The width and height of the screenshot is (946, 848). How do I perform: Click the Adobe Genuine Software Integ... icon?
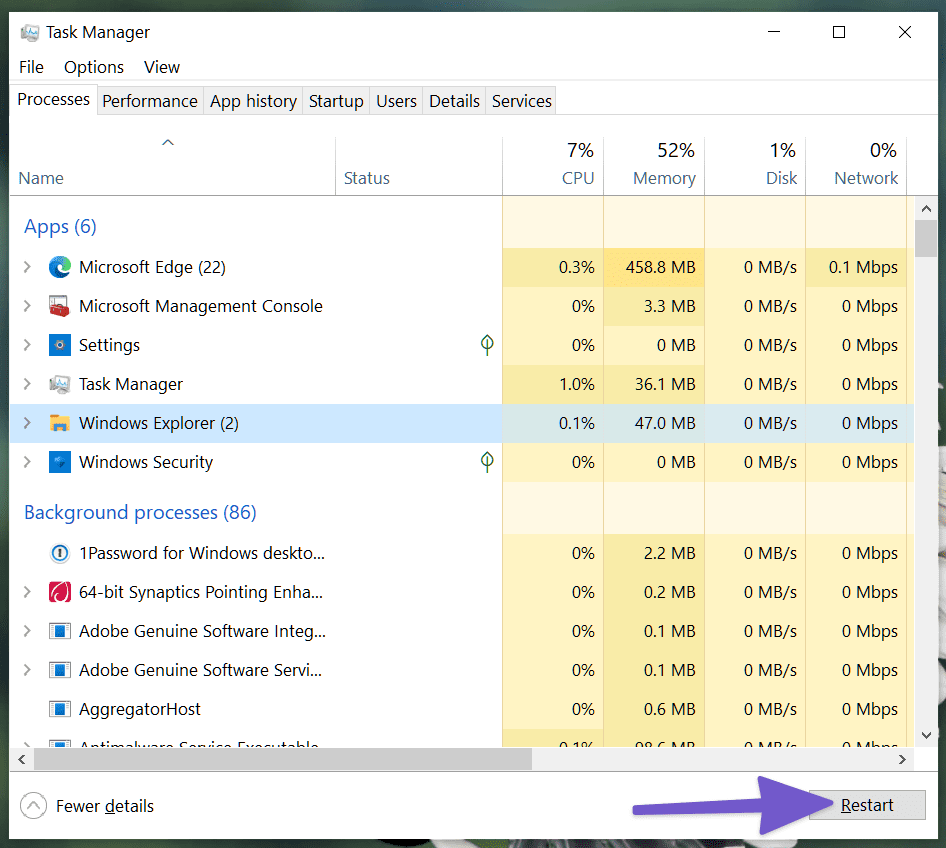(60, 631)
